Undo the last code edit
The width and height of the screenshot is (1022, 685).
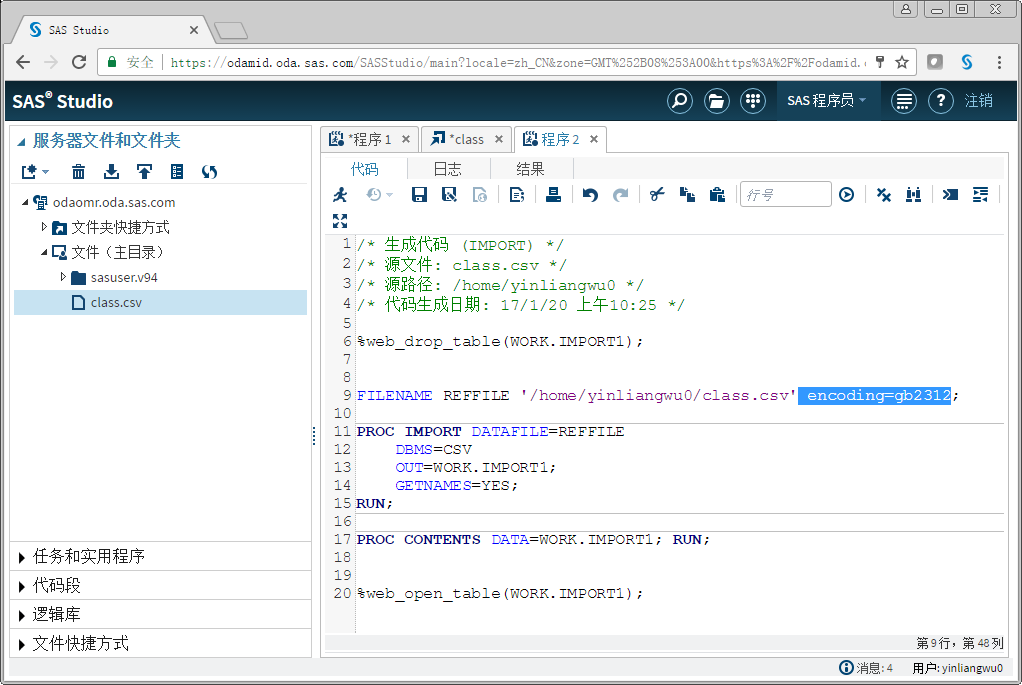point(589,194)
